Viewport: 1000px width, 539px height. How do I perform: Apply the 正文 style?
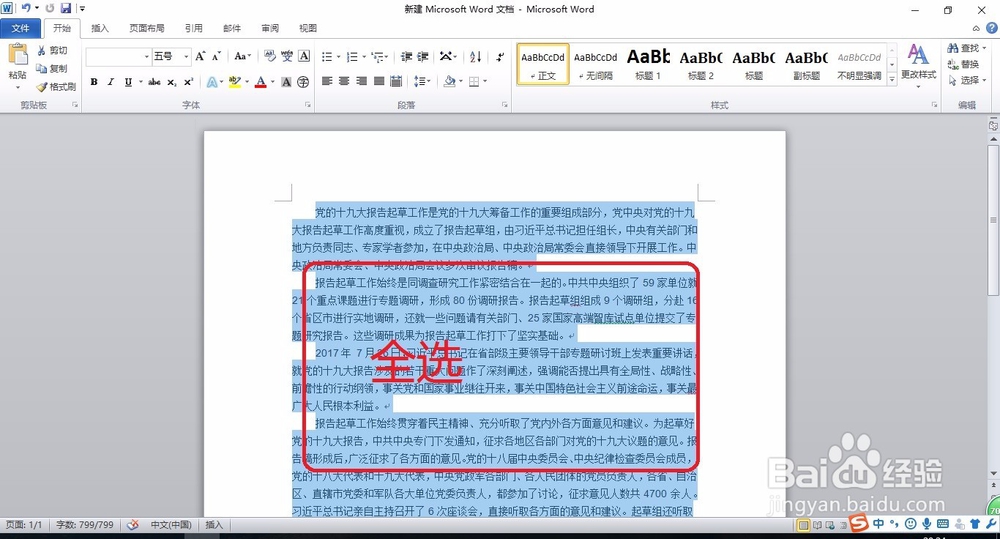[543, 64]
